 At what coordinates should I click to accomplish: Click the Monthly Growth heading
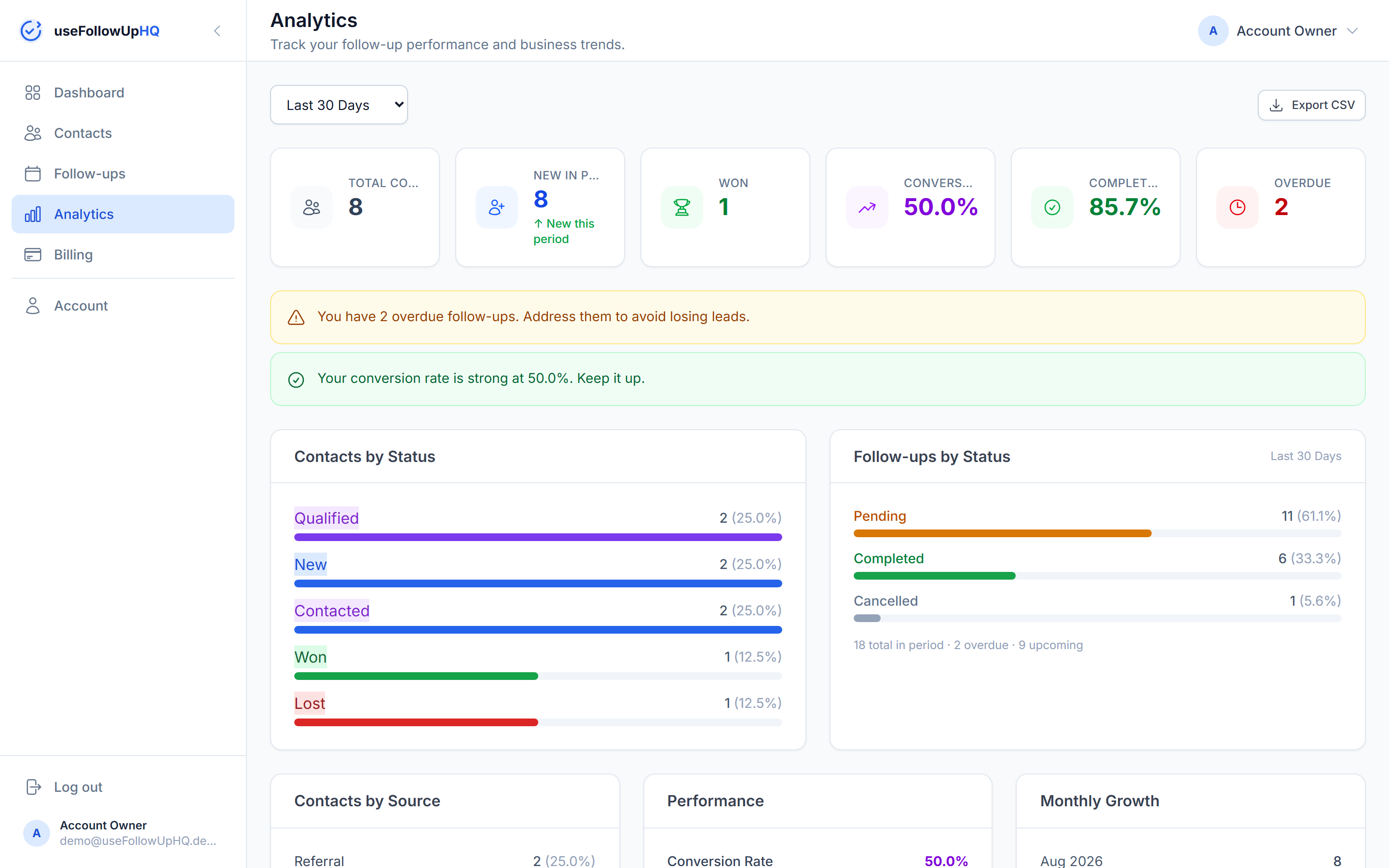click(1100, 801)
